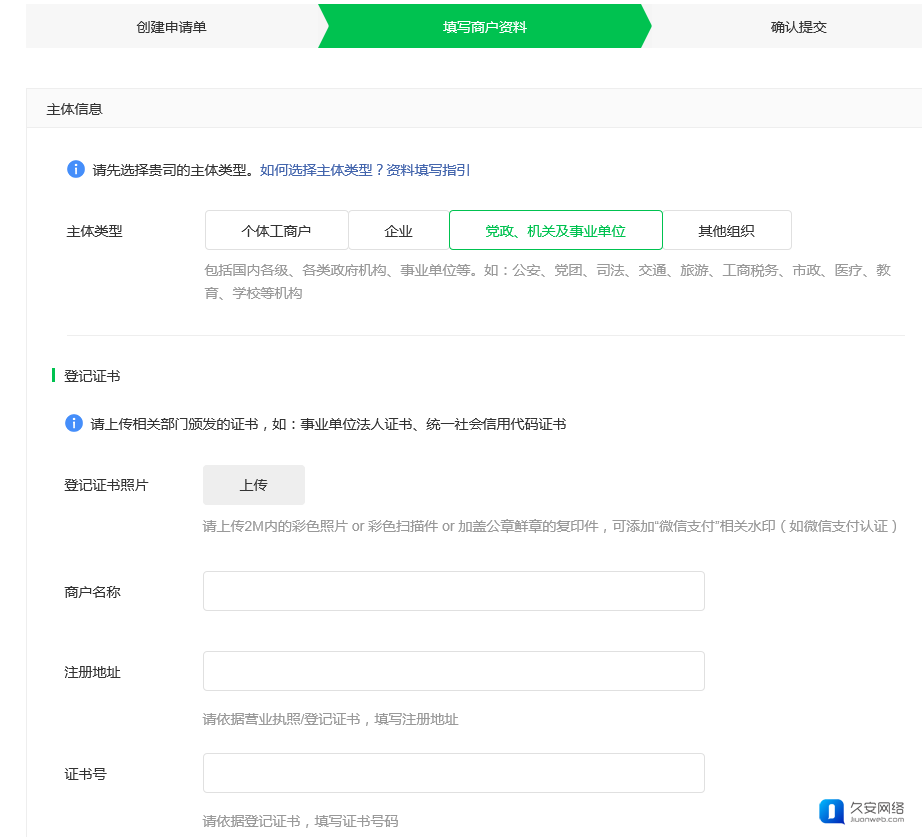This screenshot has width=922, height=837.
Task: Open the 填写商户资料 step
Action: pos(484,27)
